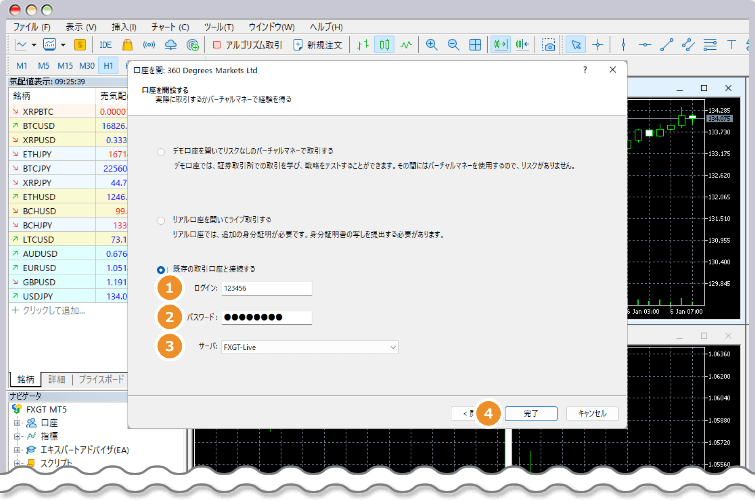Open the dropdown arrow beside new chart icon
The height and width of the screenshot is (500, 755).
tap(34, 45)
